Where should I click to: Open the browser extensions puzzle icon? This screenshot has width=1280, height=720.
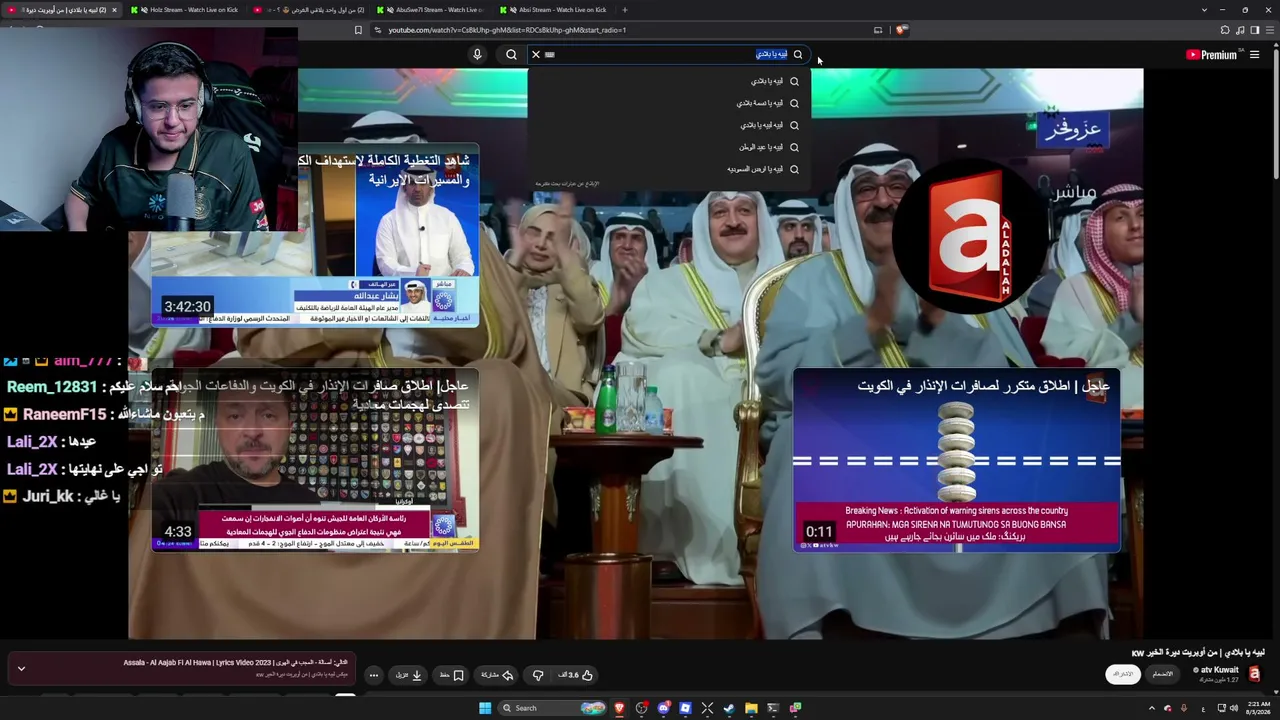pos(1225,30)
